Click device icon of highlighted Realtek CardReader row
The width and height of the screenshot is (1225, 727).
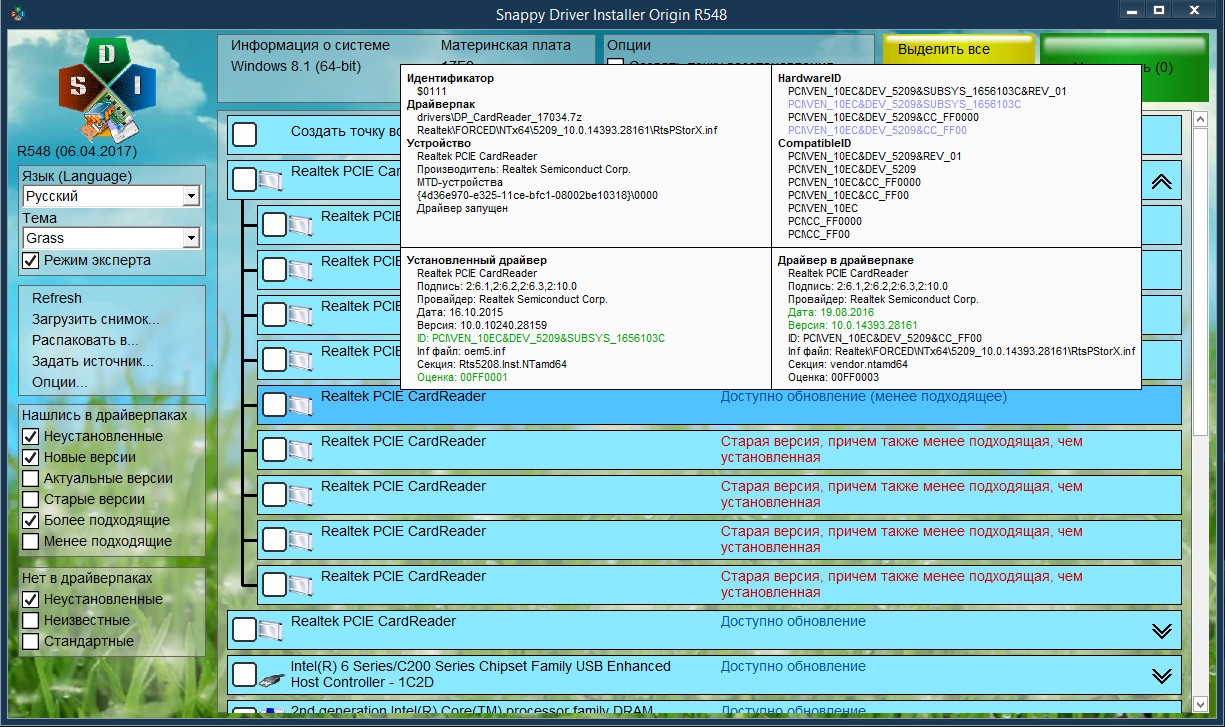point(301,405)
